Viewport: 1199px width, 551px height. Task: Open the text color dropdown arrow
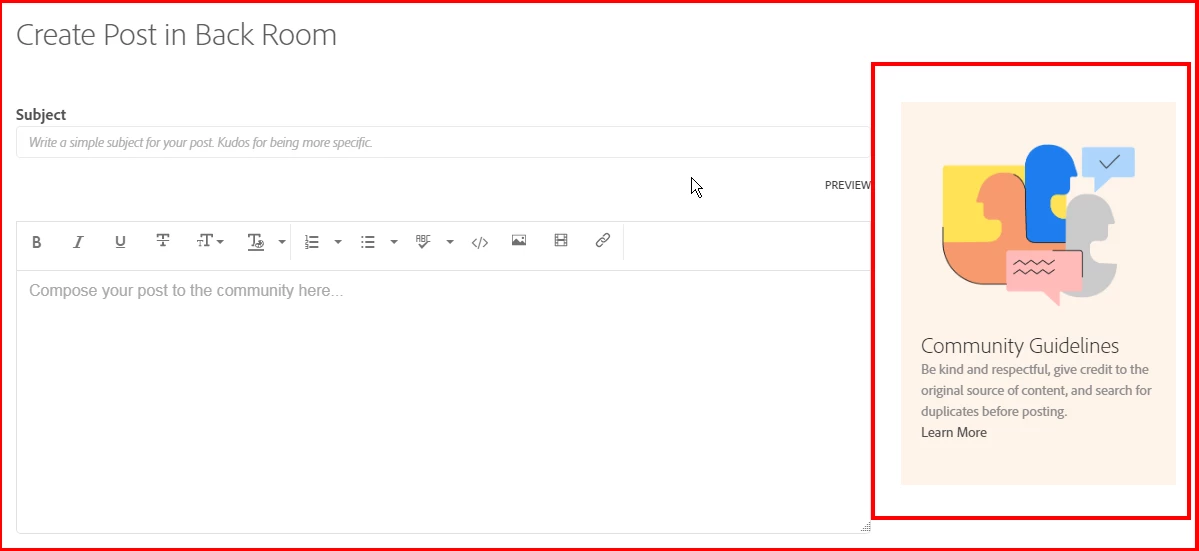pyautogui.click(x=282, y=242)
